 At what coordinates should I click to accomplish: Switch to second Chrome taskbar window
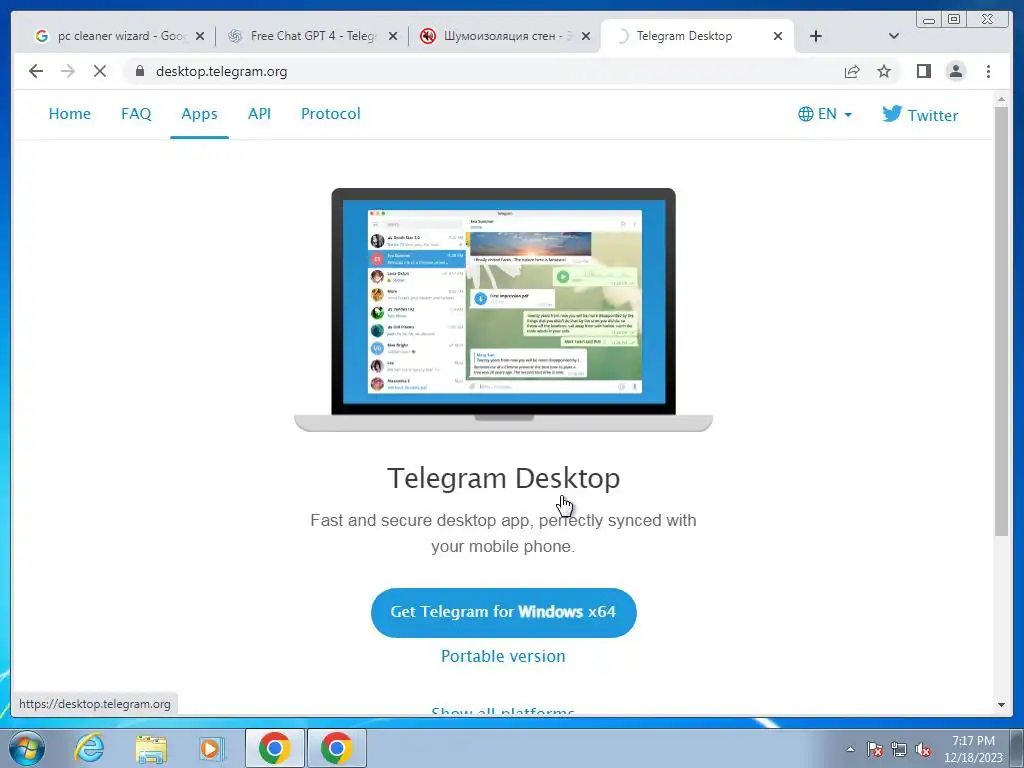point(336,748)
